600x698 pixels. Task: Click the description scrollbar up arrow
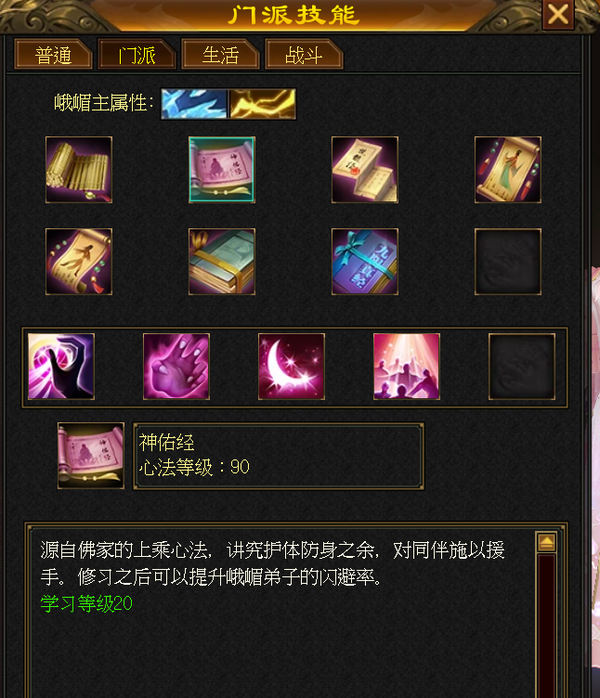click(x=546, y=542)
